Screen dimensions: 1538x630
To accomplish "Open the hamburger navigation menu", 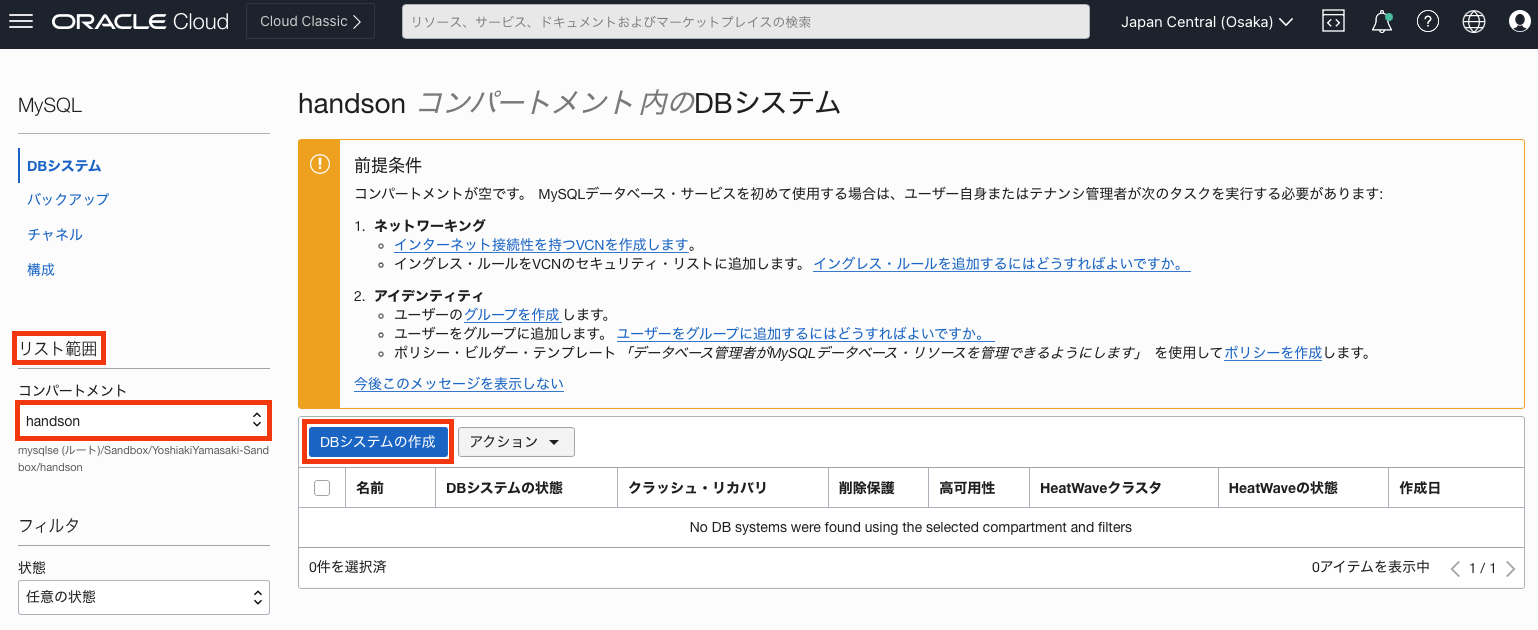I will point(21,22).
